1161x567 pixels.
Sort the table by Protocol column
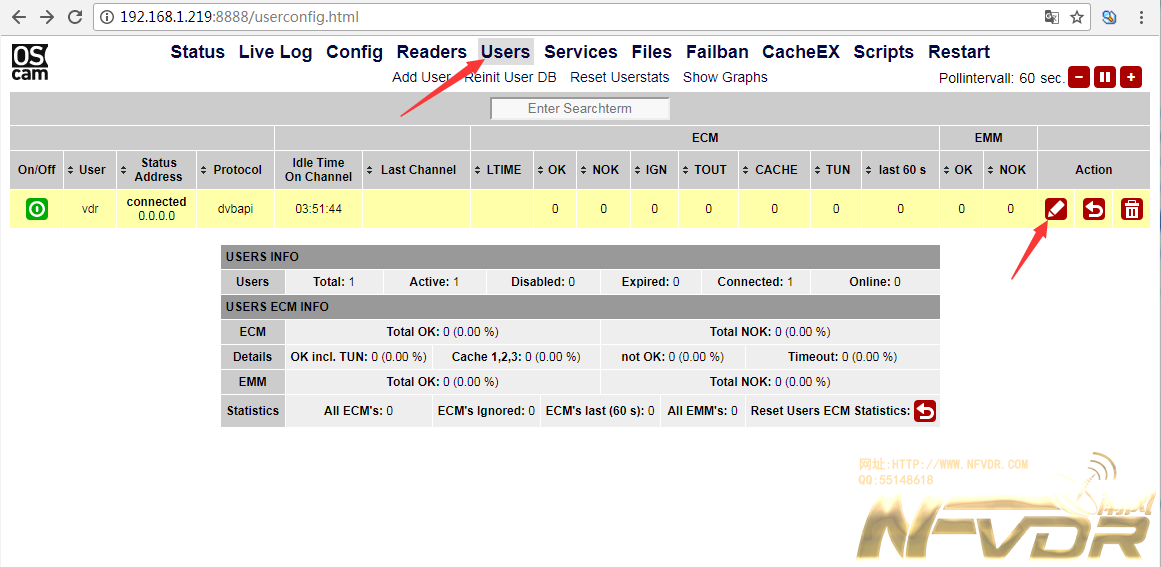tap(231, 170)
